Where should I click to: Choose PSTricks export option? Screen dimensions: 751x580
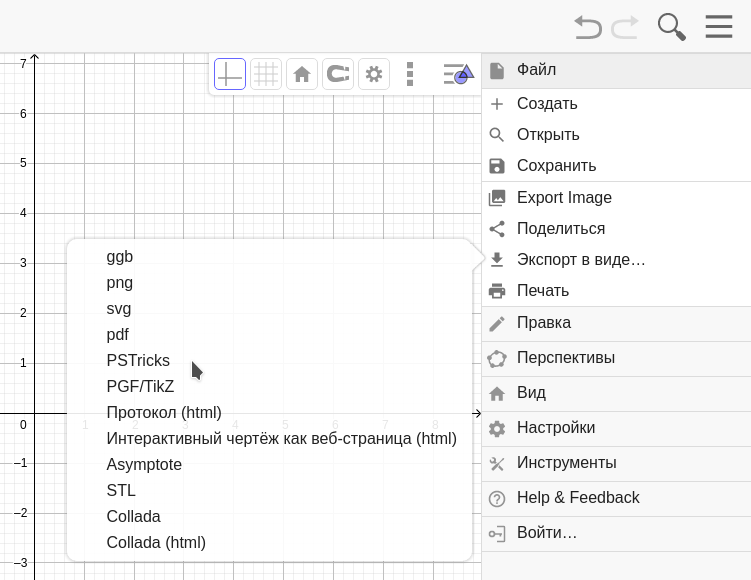coord(269,361)
